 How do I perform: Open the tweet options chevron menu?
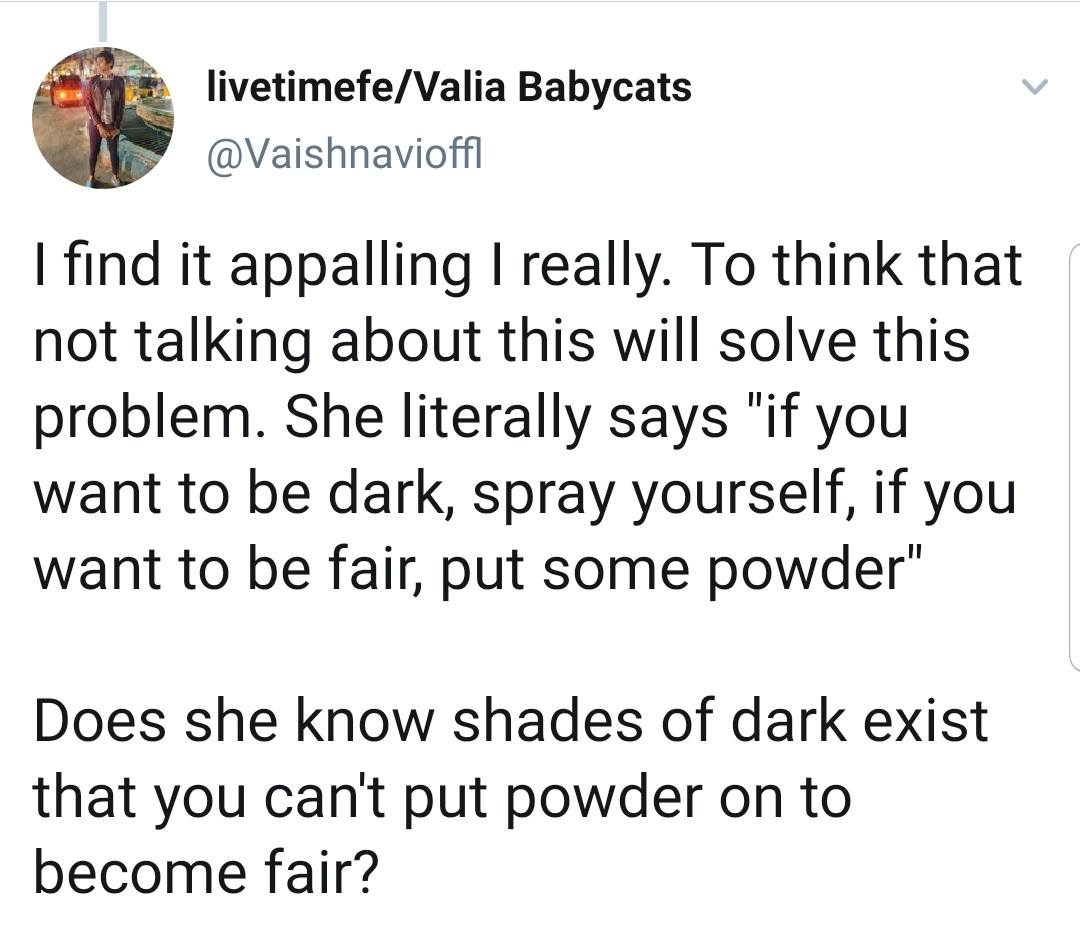tap(1034, 87)
